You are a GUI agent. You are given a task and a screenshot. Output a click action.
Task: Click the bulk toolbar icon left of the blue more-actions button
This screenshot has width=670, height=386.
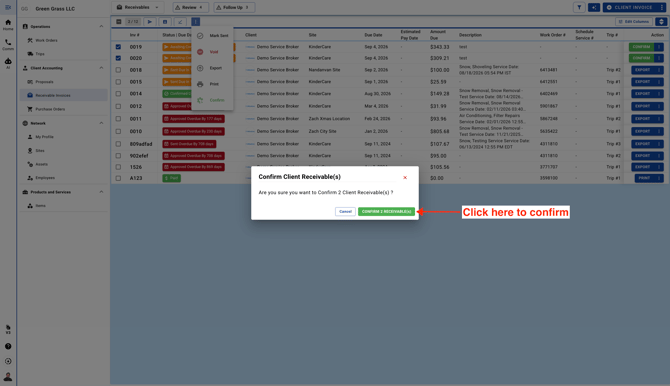pyautogui.click(x=180, y=22)
